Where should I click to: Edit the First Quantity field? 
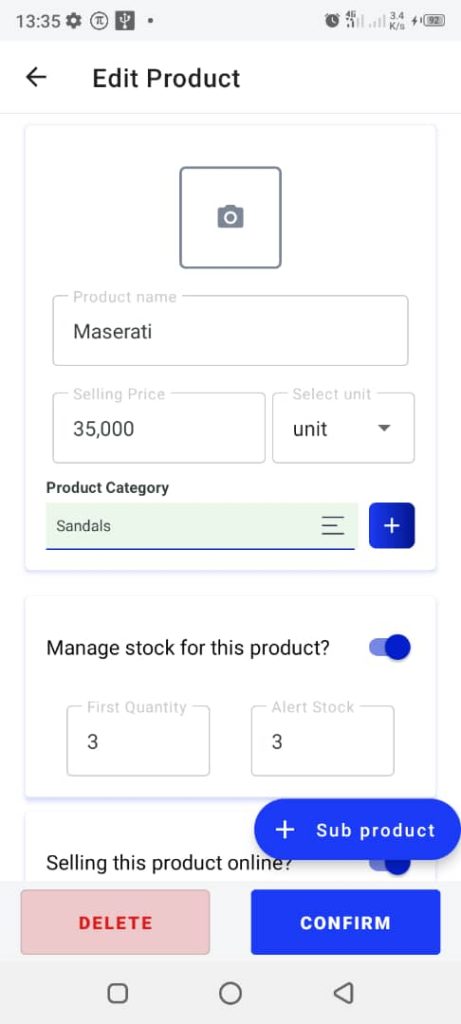point(138,741)
